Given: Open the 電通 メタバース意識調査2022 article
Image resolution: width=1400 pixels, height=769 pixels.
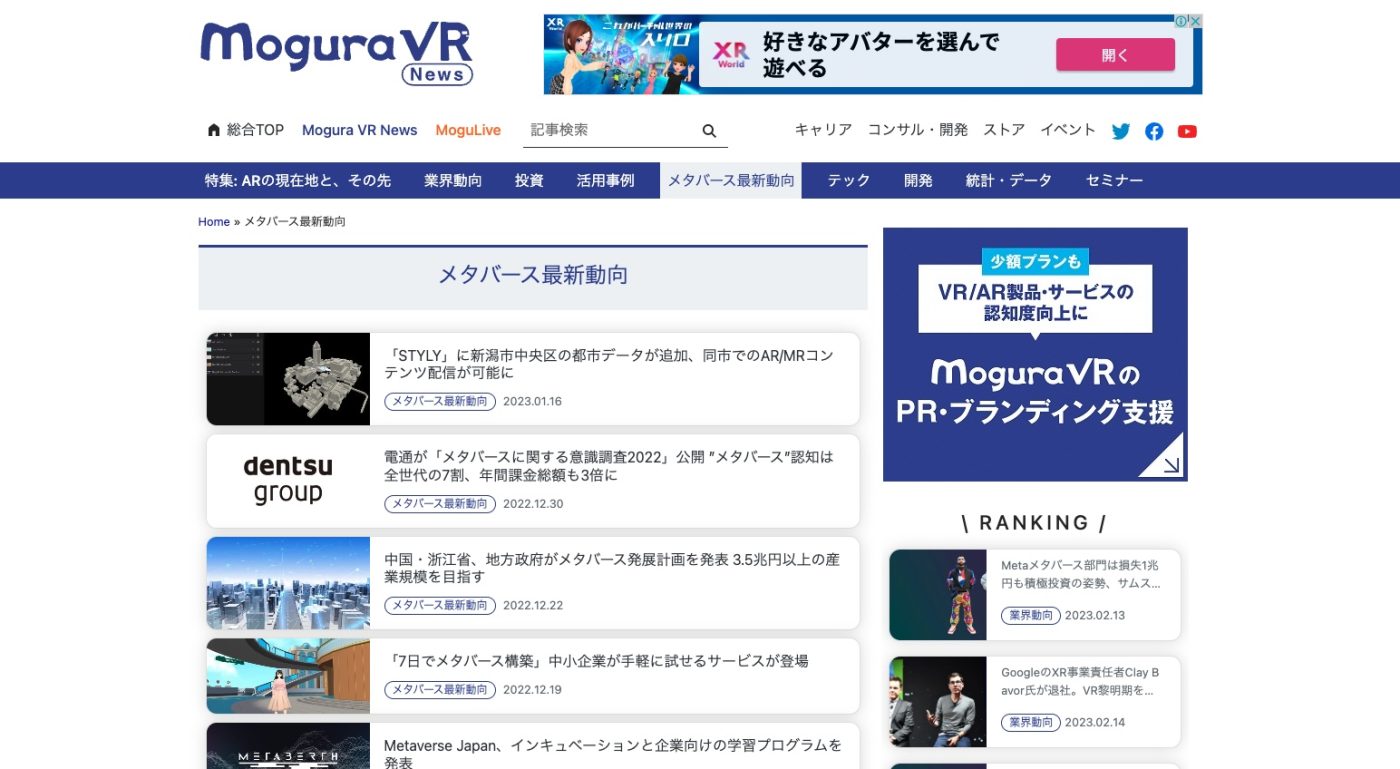Looking at the screenshot, I should tap(609, 466).
